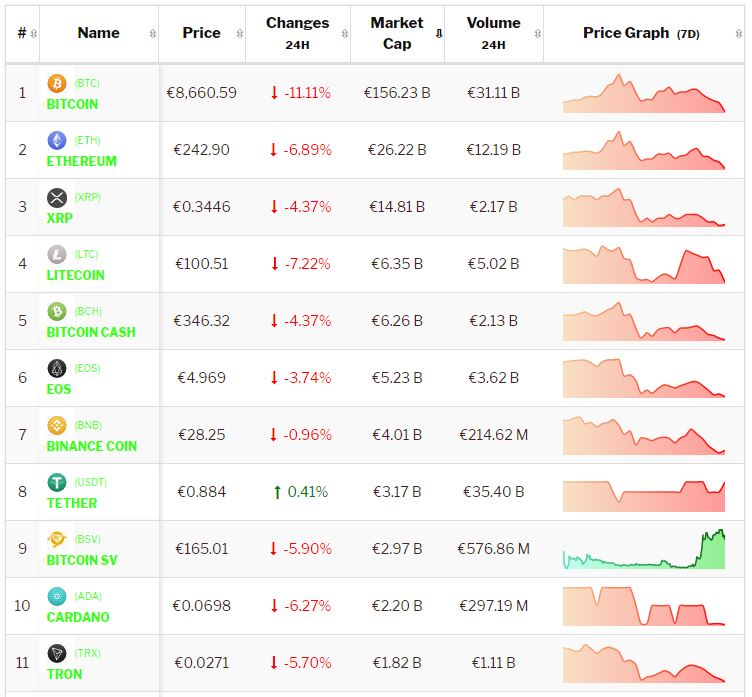Click the Litecoin silver coin icon
This screenshot has height=697, width=752.
57,255
